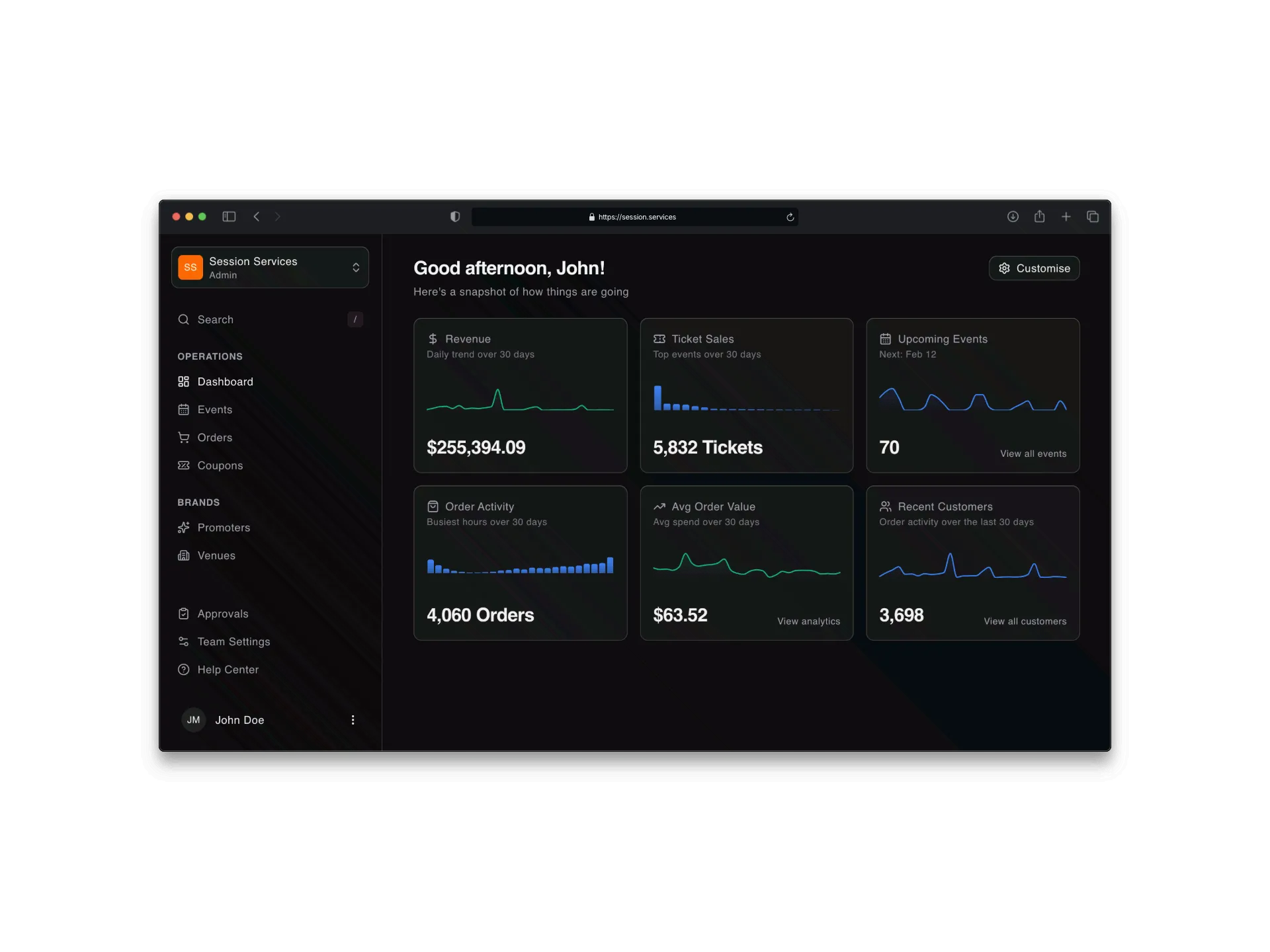Click the share icon in toolbar
The image size is (1270, 952).
click(1039, 217)
